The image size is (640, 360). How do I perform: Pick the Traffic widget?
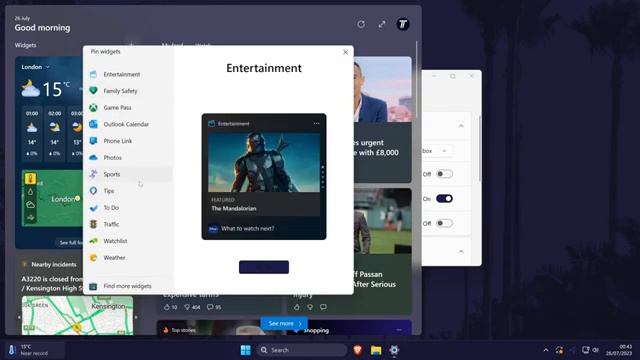click(x=127, y=224)
